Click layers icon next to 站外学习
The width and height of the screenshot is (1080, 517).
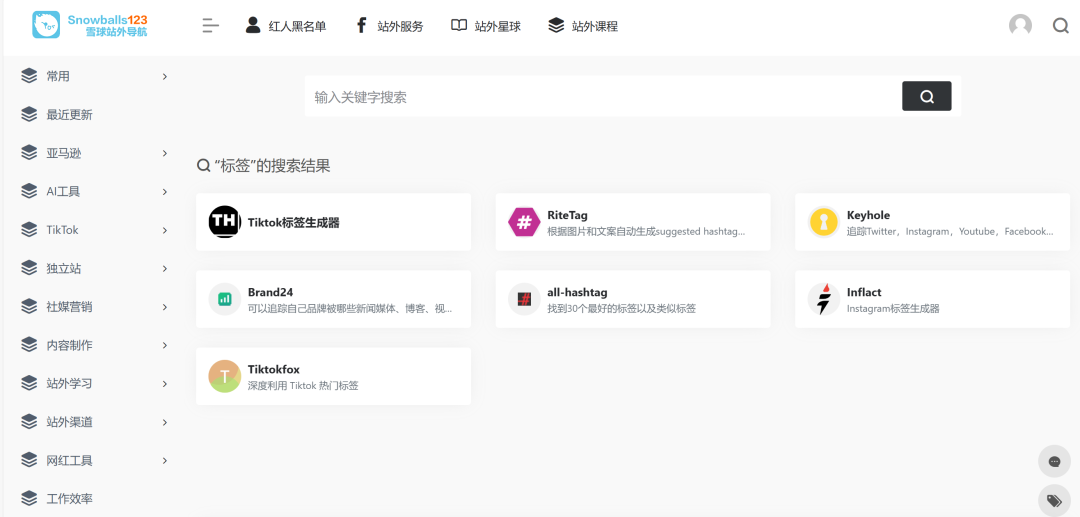click(29, 383)
